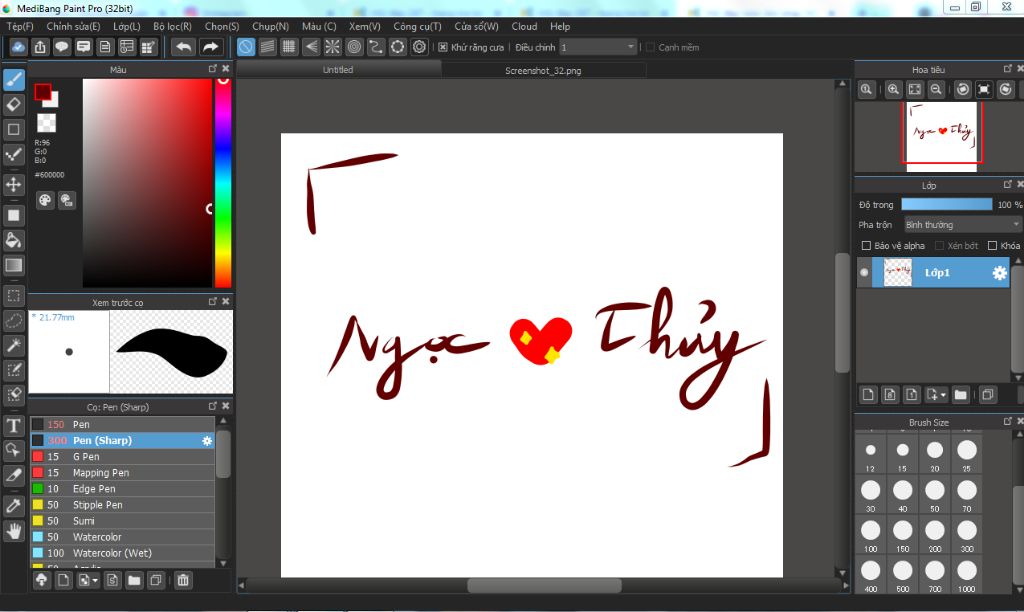Viewport: 1024px width, 612px height.
Task: Open the Bộ lọc(R) menu
Action: tap(172, 27)
